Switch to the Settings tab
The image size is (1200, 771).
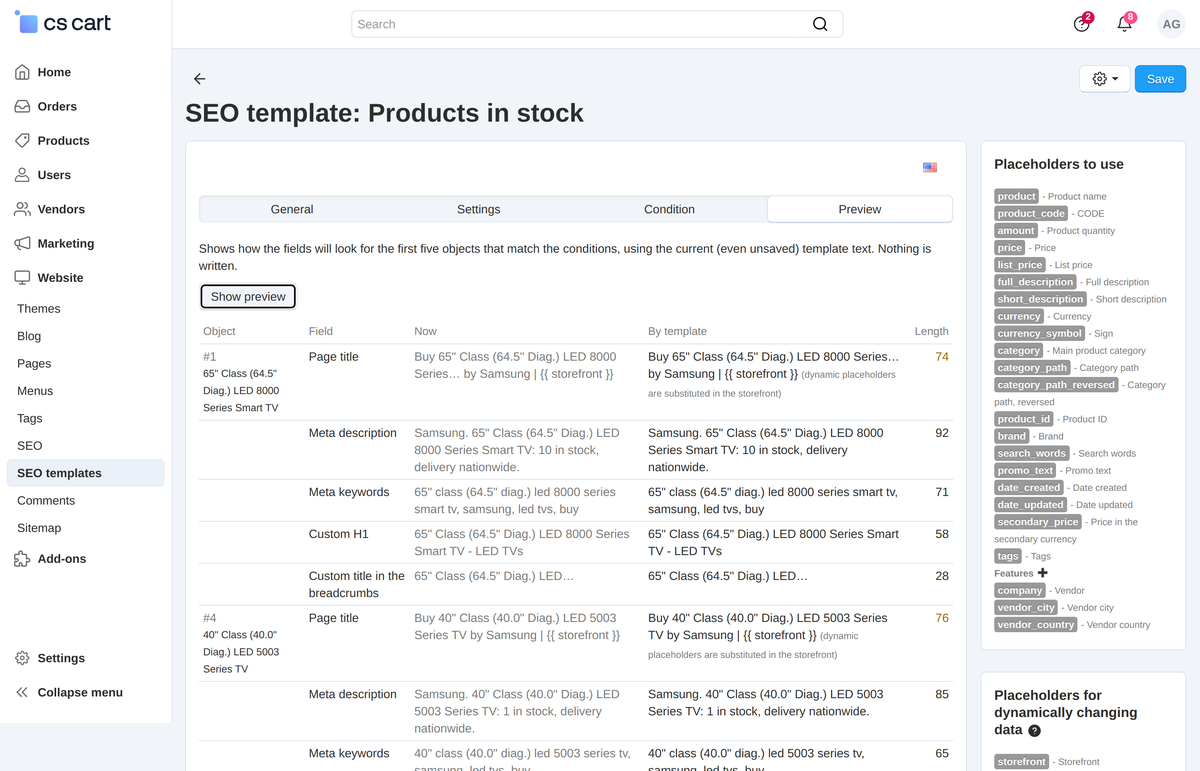tap(479, 209)
